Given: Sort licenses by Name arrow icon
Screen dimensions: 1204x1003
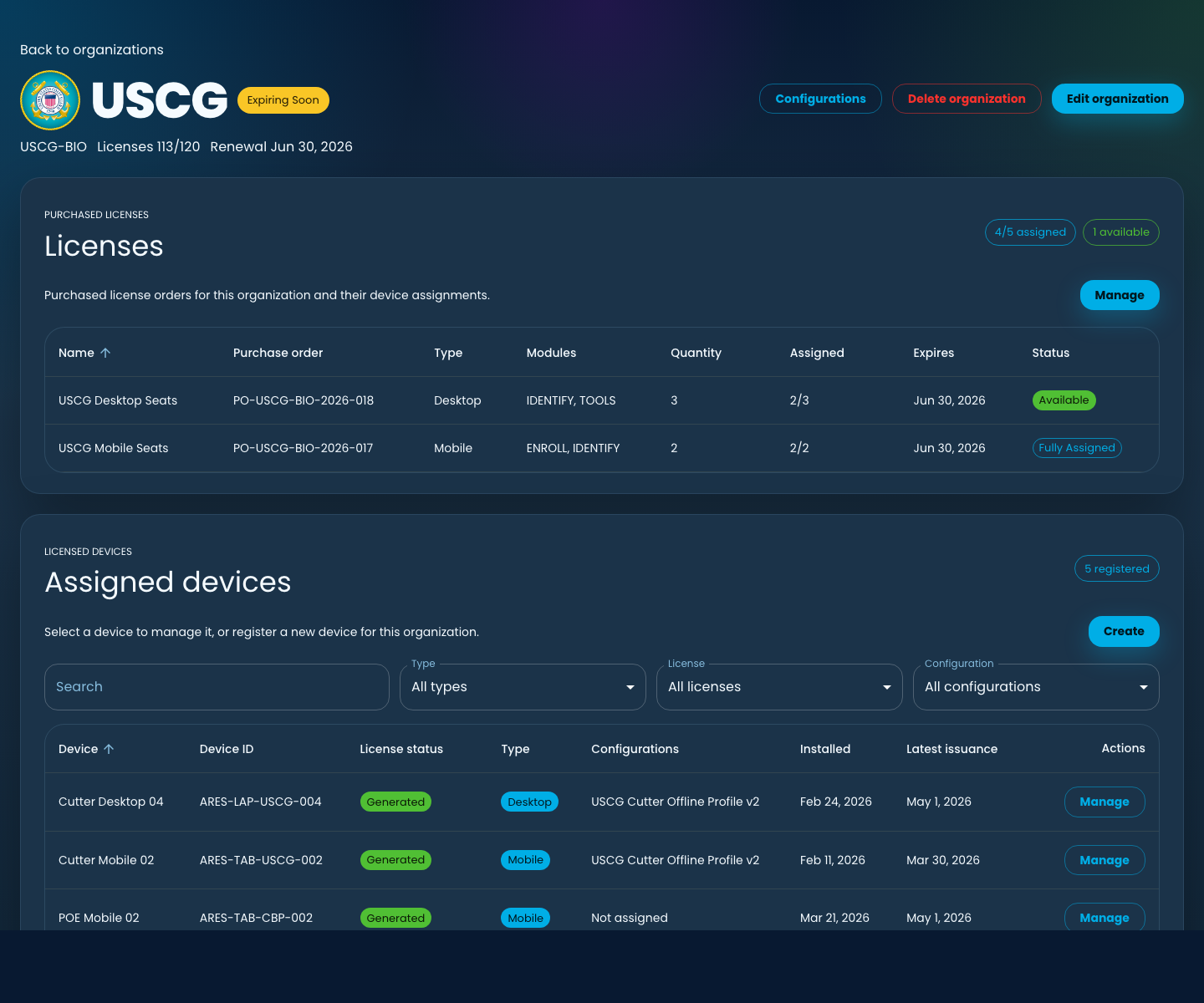Looking at the screenshot, I should point(105,353).
